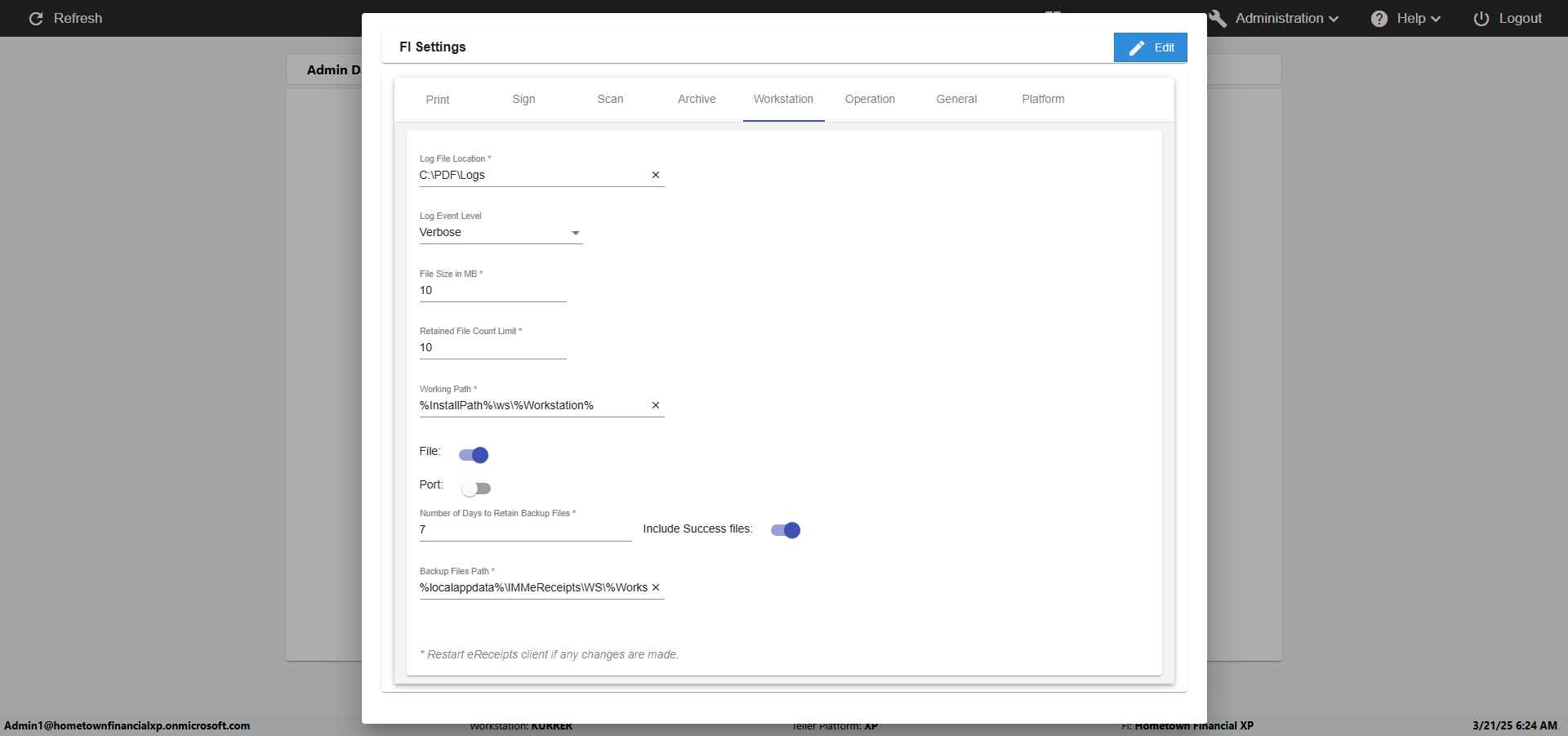Click the Help question mark icon
Image resolution: width=1568 pixels, height=736 pixels.
(1379, 18)
